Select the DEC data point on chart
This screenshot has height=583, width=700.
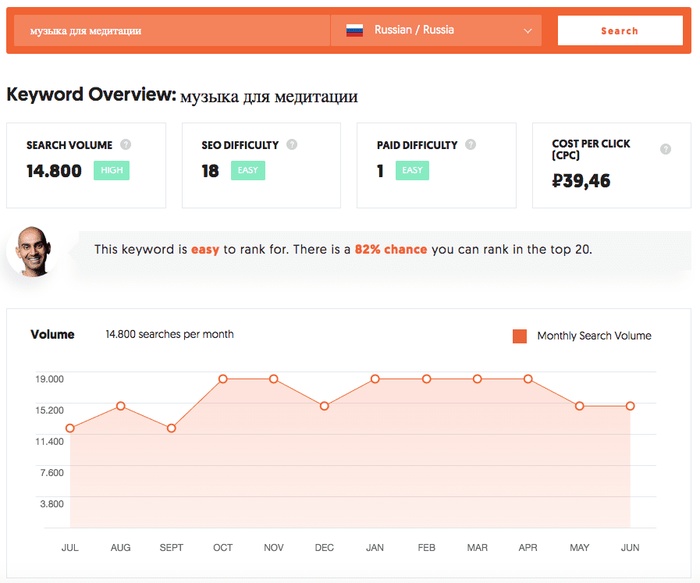[x=325, y=406]
